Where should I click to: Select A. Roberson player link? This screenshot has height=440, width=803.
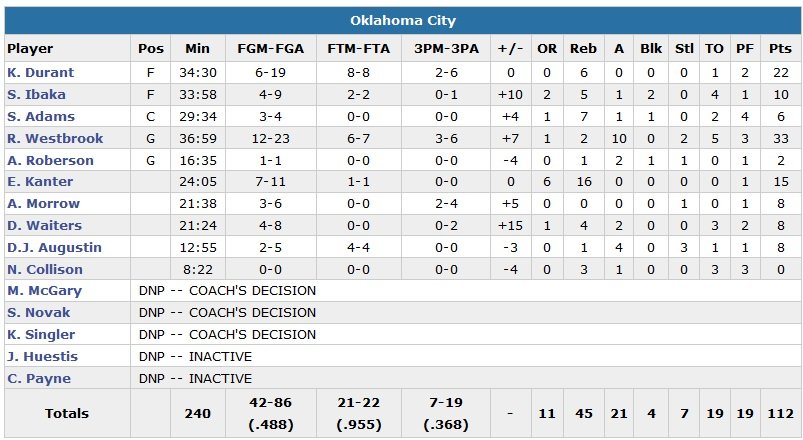(x=50, y=161)
